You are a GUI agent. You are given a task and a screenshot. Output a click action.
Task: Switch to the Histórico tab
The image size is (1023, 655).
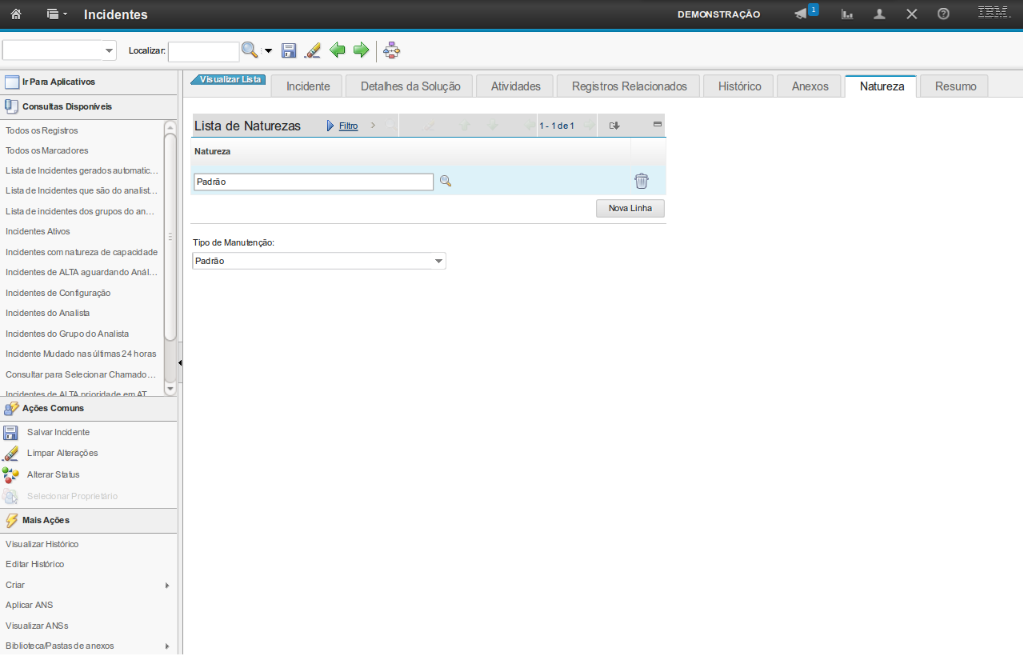tap(739, 86)
